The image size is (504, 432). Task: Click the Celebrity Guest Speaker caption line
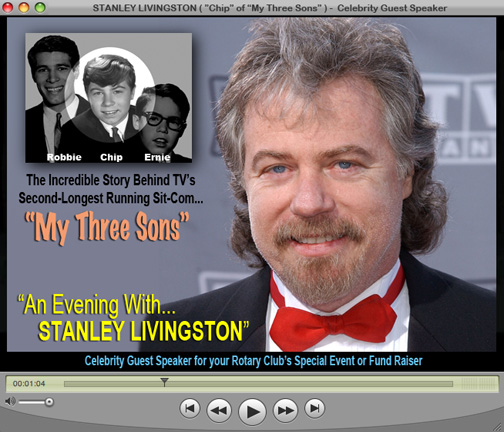point(253,361)
